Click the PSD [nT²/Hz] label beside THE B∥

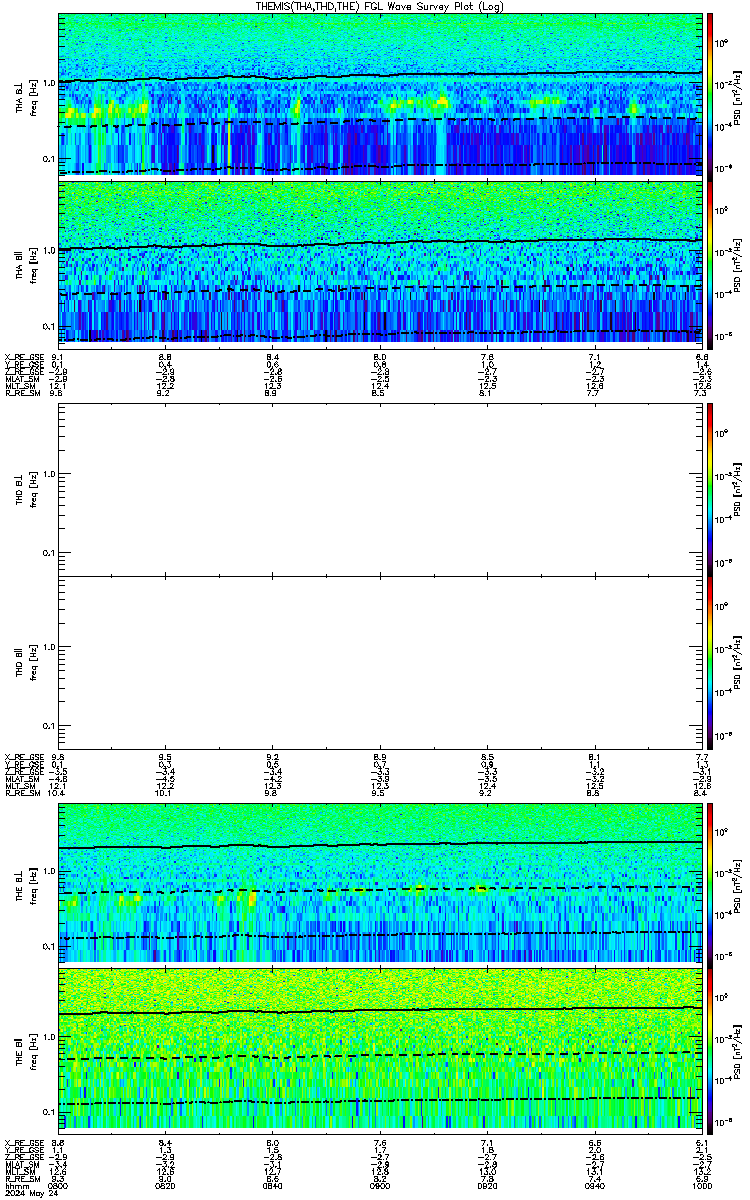(738, 1050)
